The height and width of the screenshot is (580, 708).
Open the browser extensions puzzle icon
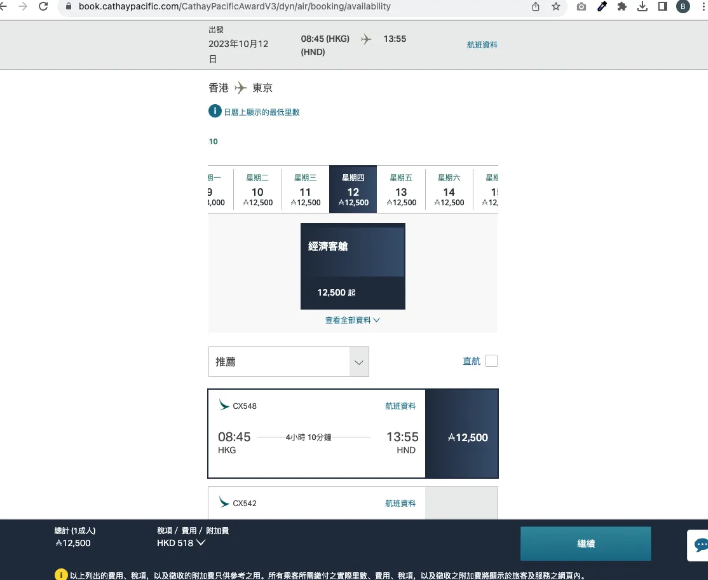622,6
